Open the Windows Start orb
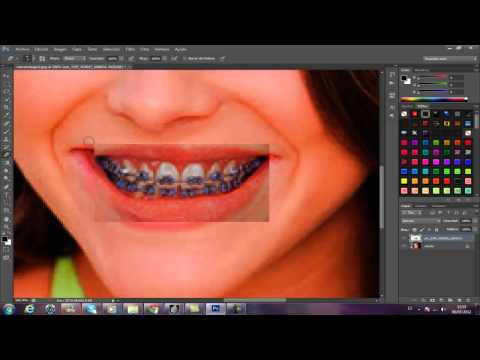Viewport: 480px width, 360px height. (x=9, y=309)
